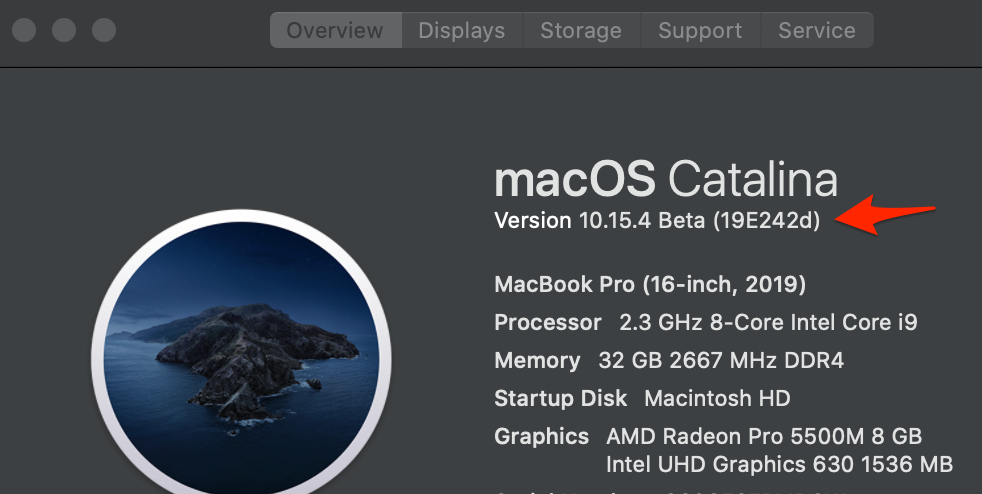
Task: Click the Processor label
Action: pos(547,323)
